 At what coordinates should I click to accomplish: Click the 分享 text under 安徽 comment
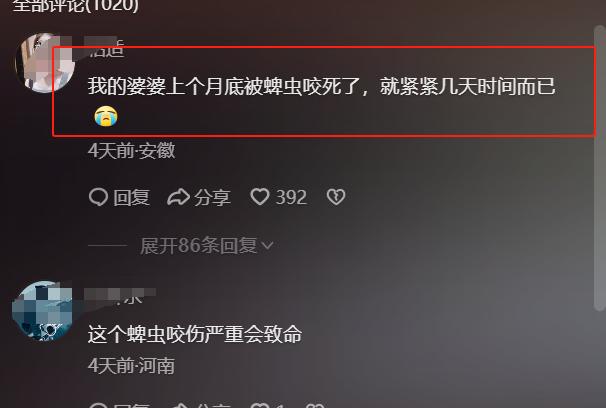pos(212,197)
